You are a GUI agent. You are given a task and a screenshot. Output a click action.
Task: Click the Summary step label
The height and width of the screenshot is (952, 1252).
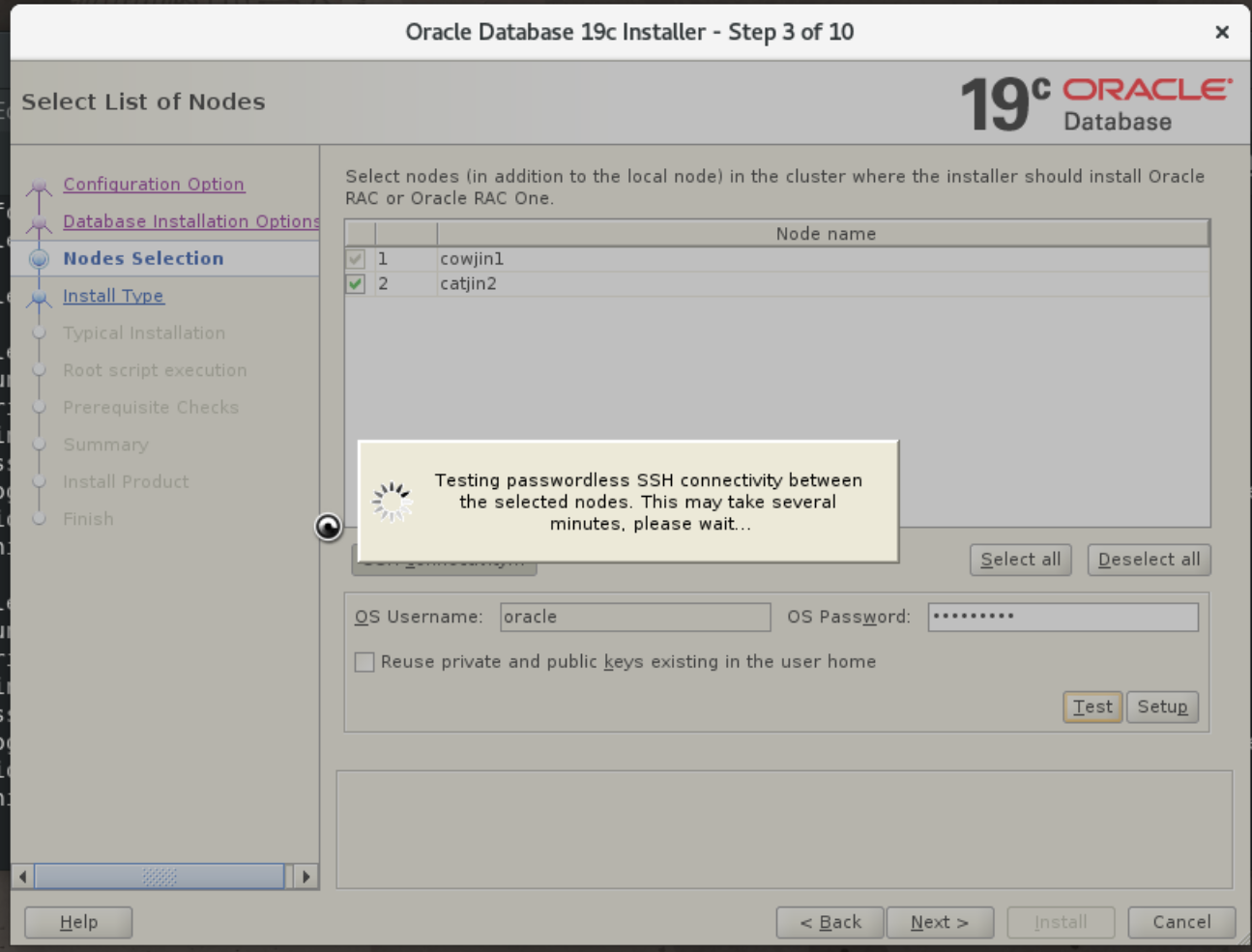(x=105, y=445)
